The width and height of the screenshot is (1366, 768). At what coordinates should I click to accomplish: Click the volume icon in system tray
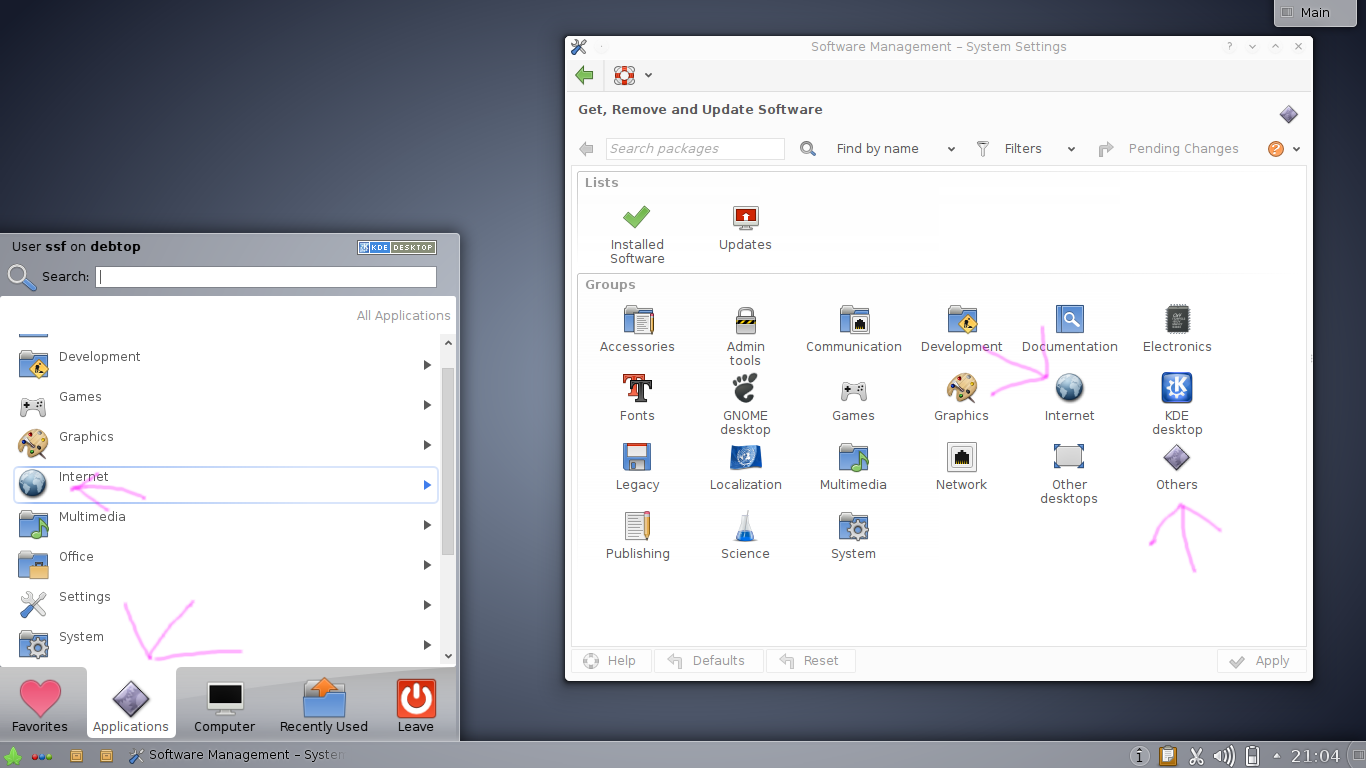coord(1222,756)
